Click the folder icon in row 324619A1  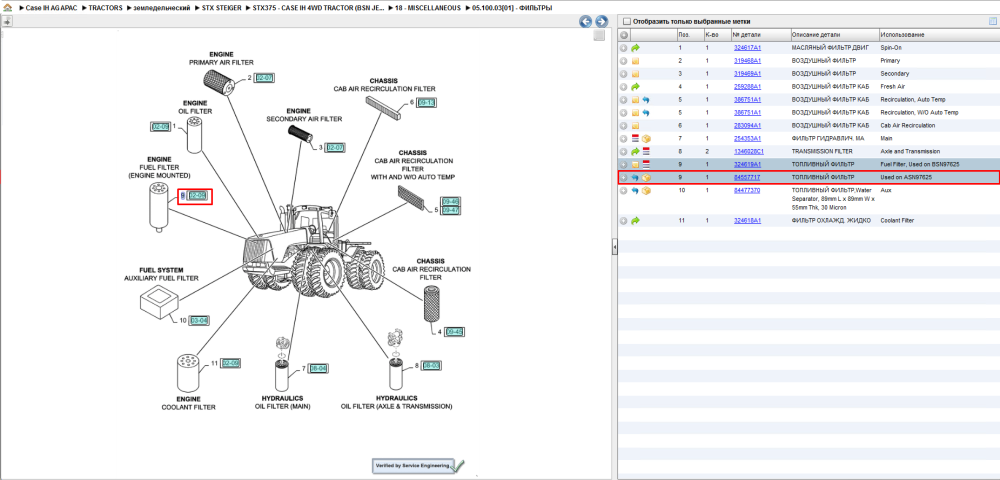pos(635,164)
